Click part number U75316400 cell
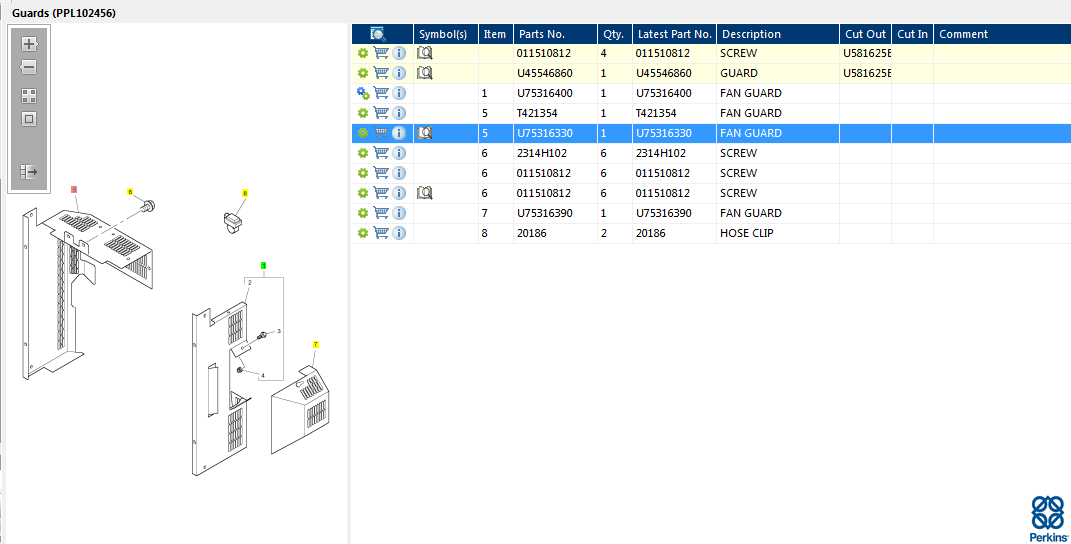The width and height of the screenshot is (1071, 544). (x=555, y=93)
